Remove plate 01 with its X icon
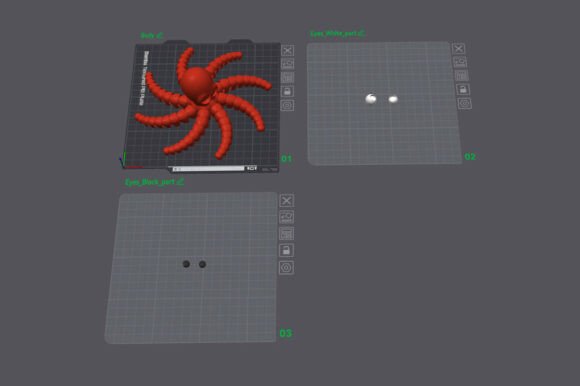The image size is (580, 386). pyautogui.click(x=288, y=50)
